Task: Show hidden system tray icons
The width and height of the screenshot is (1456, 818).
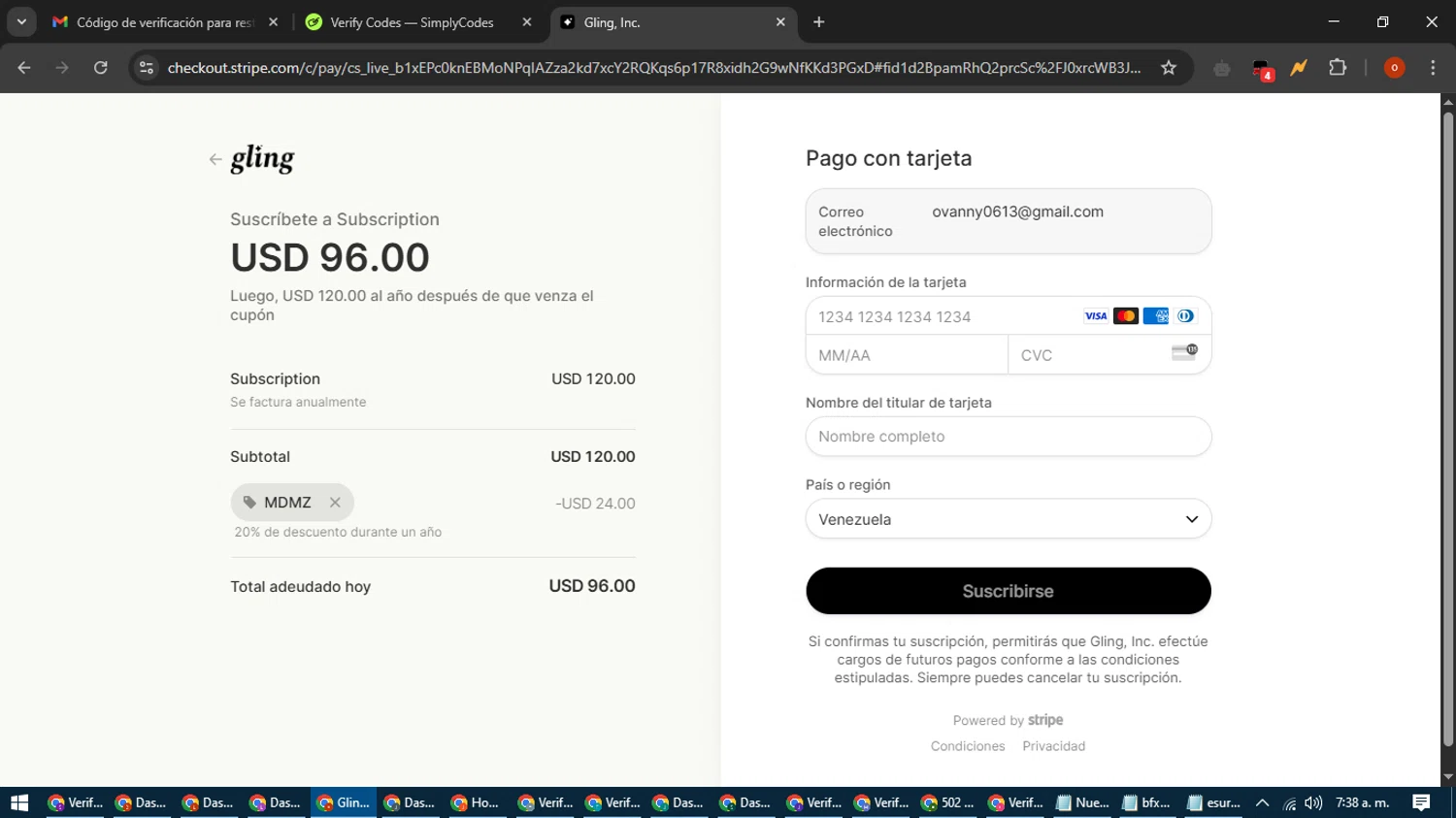Action: pos(1262,802)
